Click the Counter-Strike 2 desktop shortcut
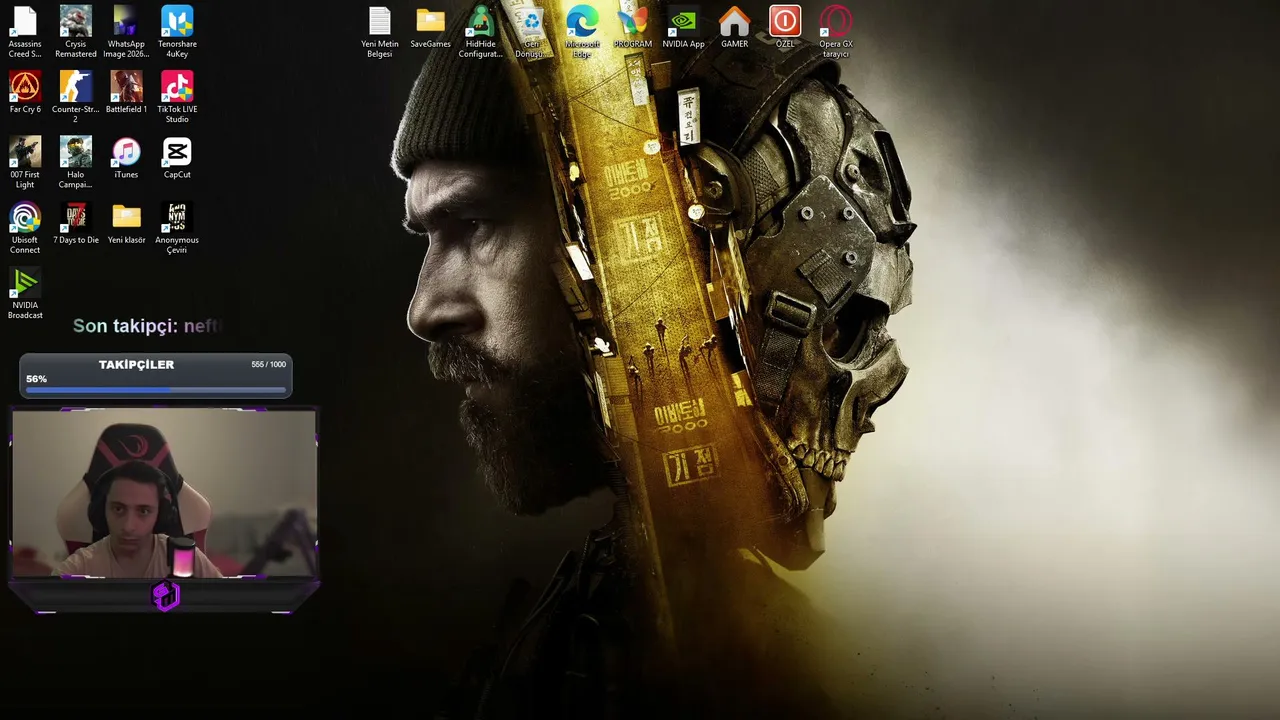 (x=76, y=97)
